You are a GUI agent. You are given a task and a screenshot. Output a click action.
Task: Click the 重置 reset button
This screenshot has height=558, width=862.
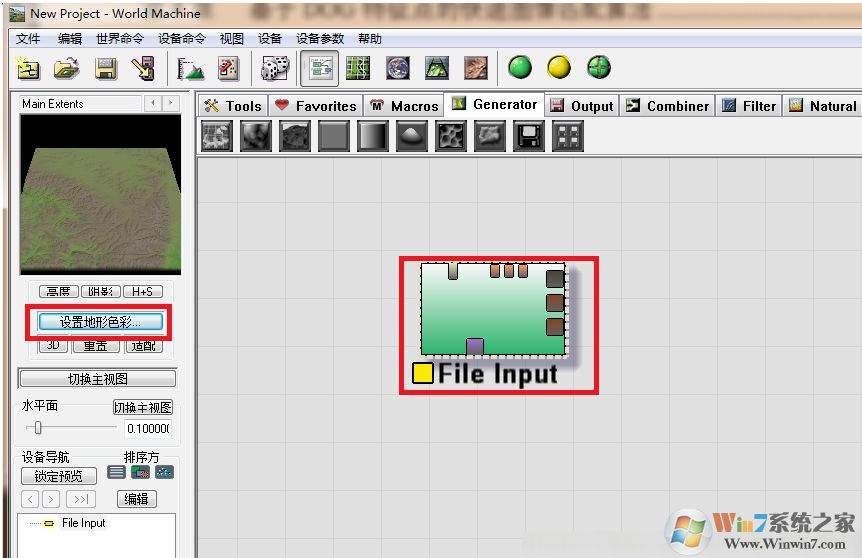96,346
